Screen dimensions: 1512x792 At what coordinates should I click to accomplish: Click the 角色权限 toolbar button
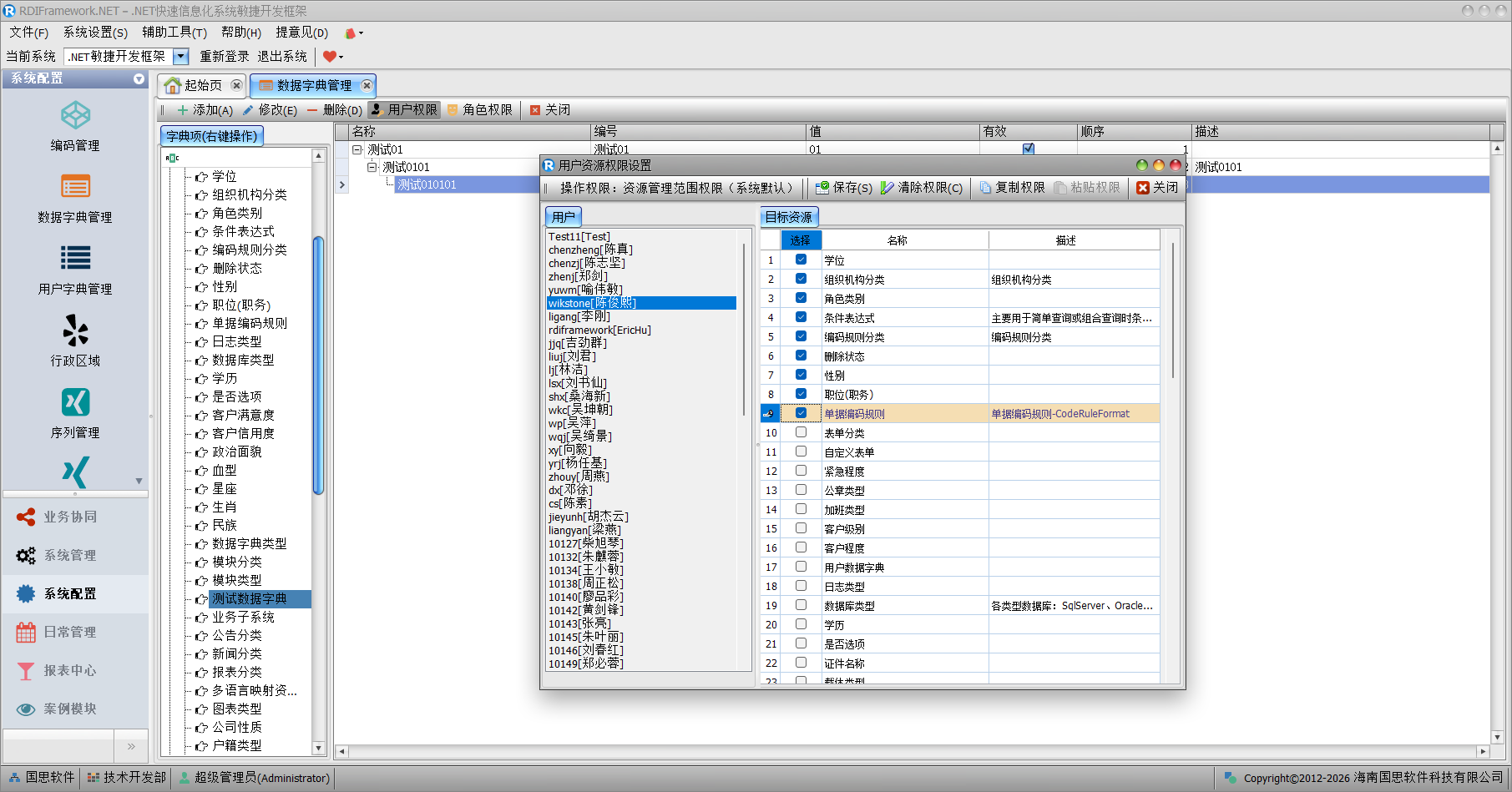pos(480,110)
